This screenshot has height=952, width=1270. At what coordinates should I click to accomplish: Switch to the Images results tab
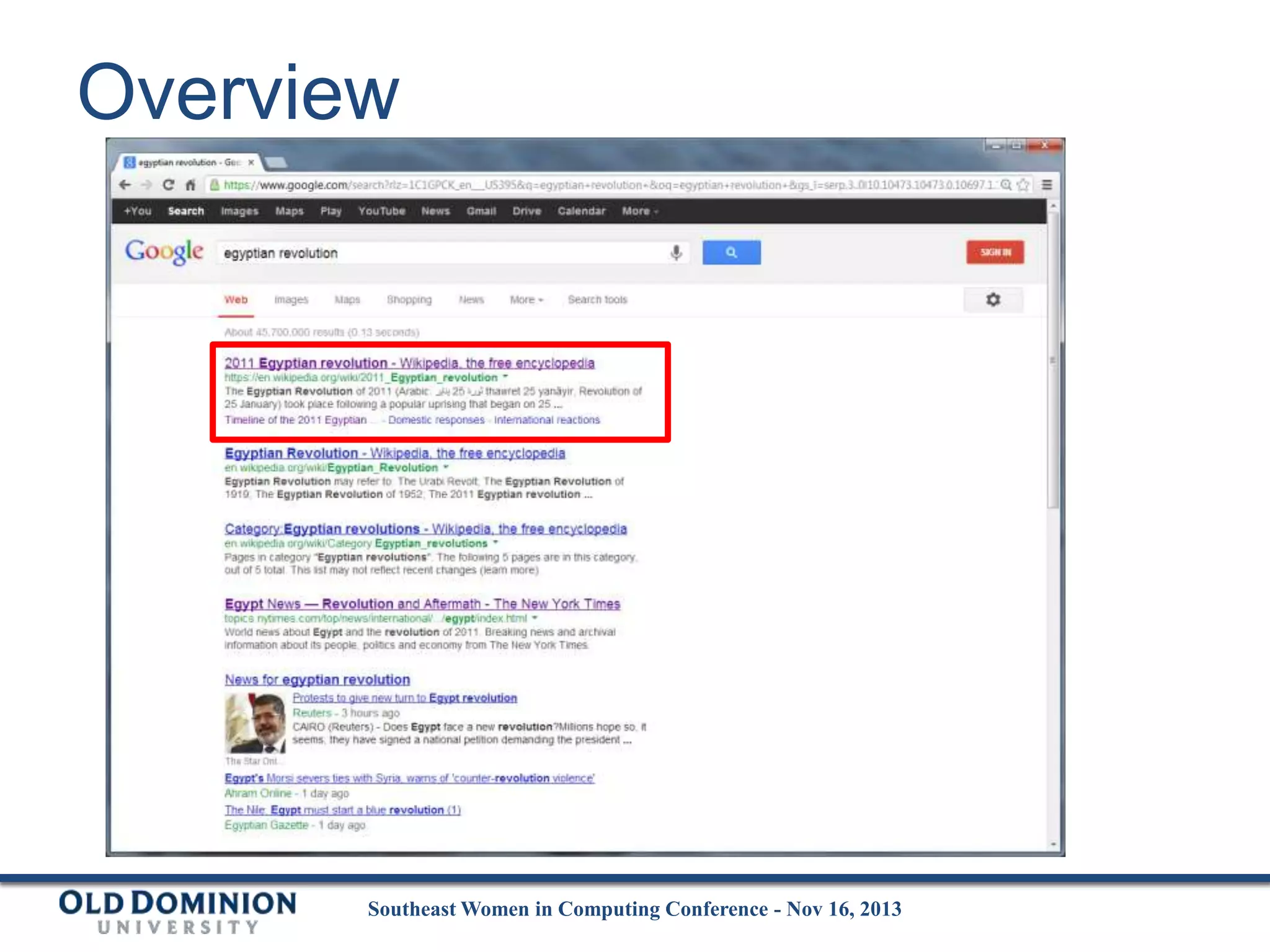[x=291, y=299]
